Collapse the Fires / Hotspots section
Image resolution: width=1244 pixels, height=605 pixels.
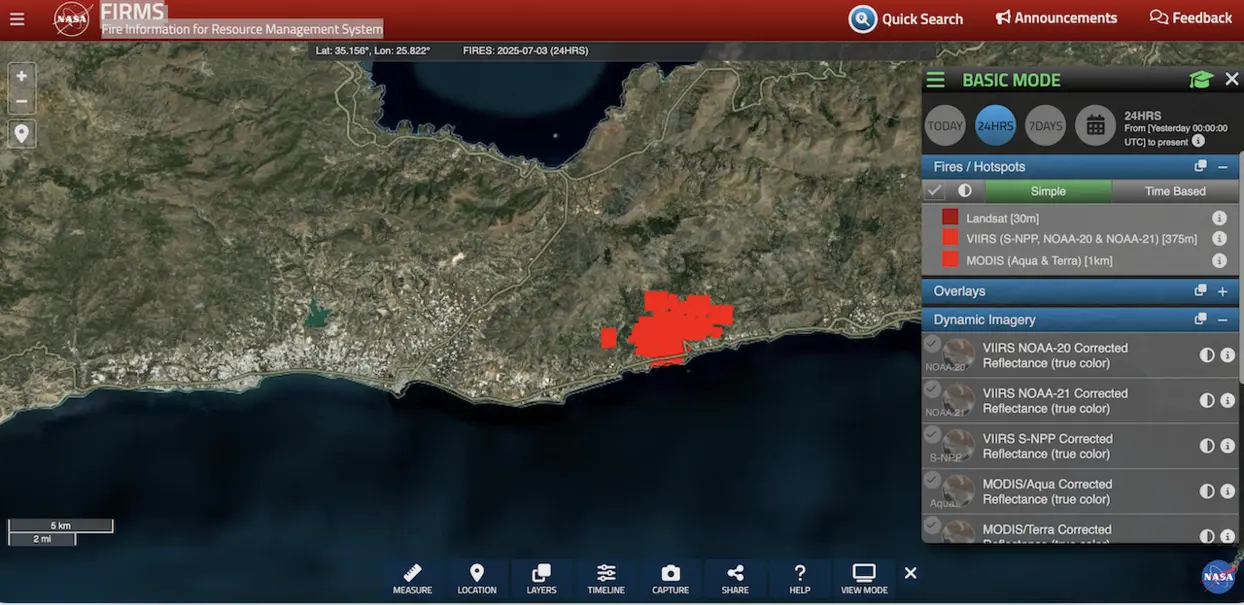pos(1222,167)
